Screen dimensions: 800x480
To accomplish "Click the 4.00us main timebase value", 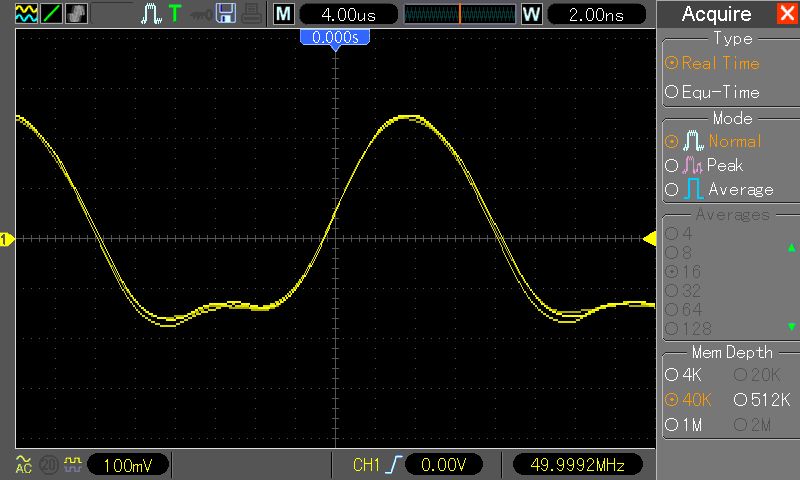I will click(x=348, y=14).
